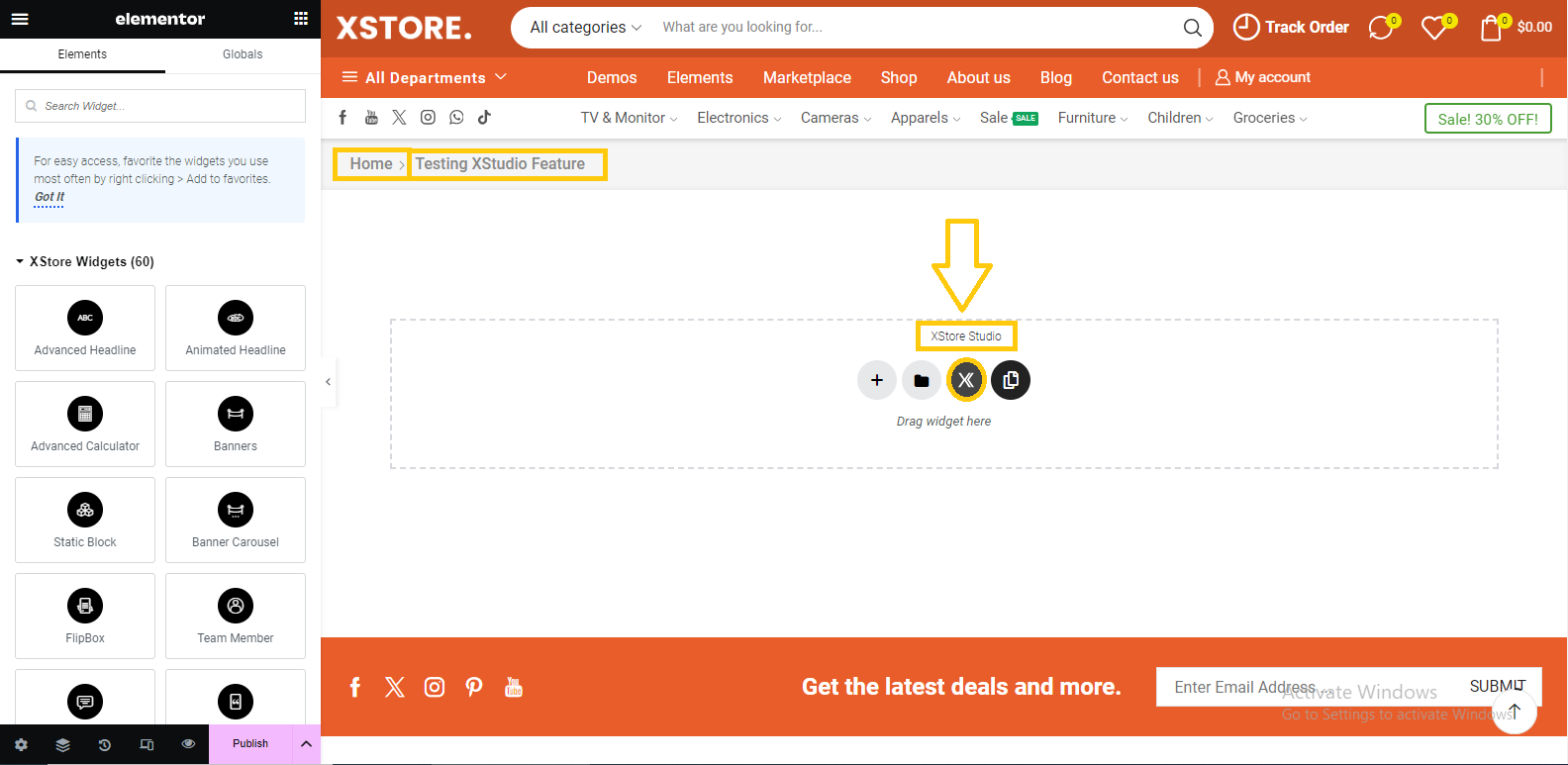Viewport: 1568px width, 765px height.
Task: Add the Team Member widget
Action: pos(236,617)
